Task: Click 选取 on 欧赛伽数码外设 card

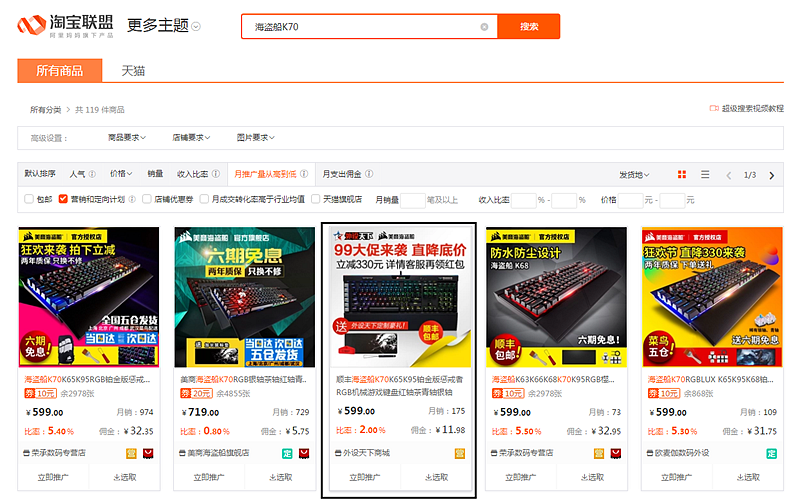Action: [747, 478]
